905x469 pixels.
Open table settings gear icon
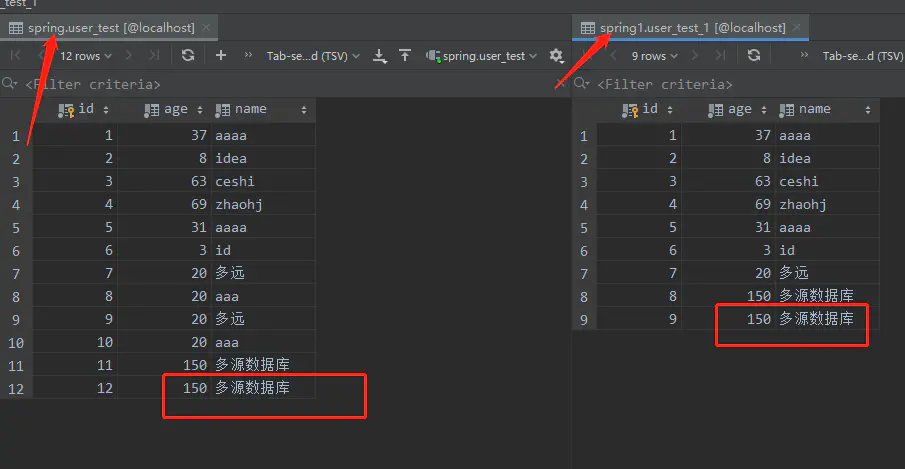tap(556, 55)
